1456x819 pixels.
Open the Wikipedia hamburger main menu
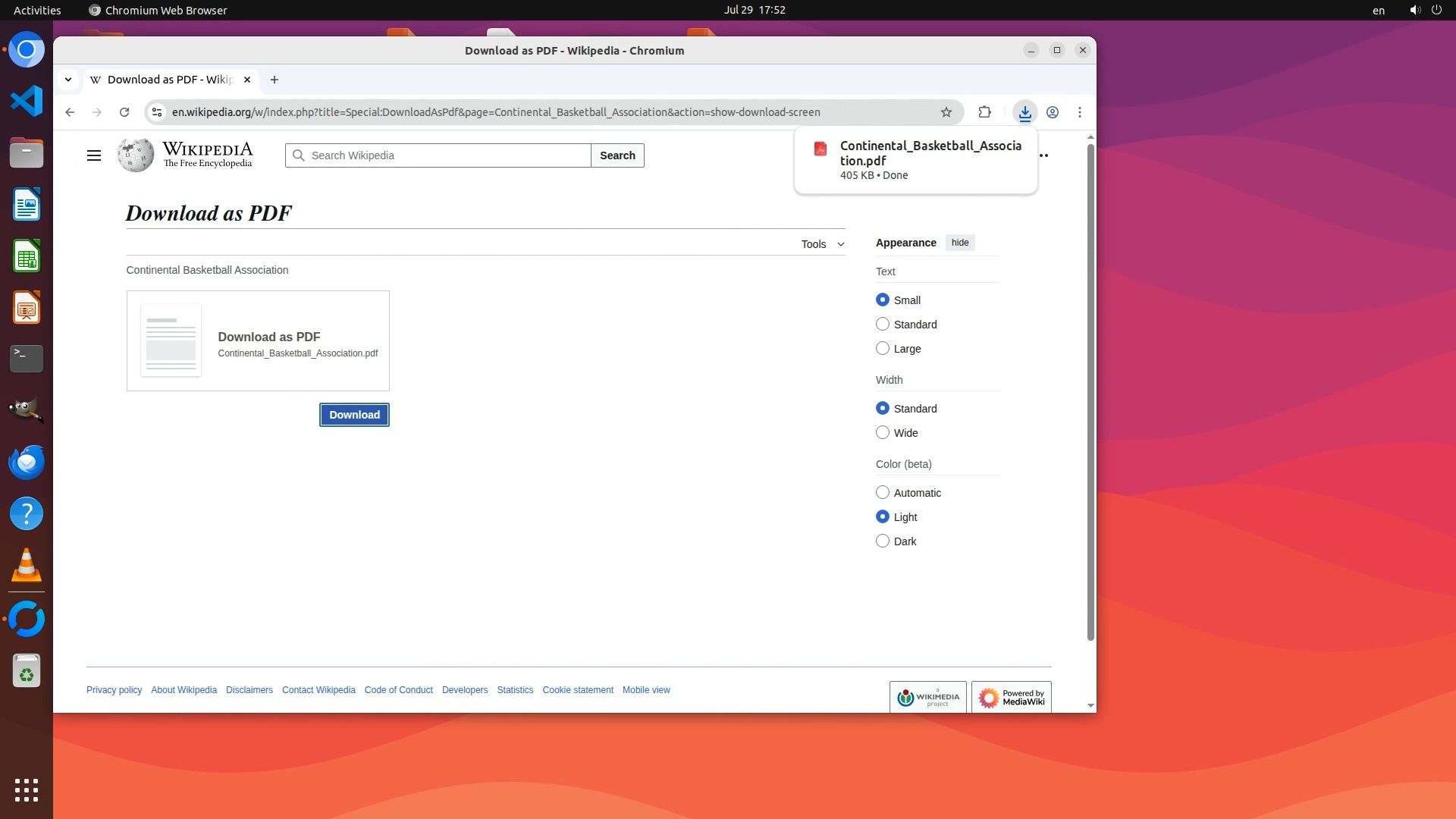[x=94, y=155]
